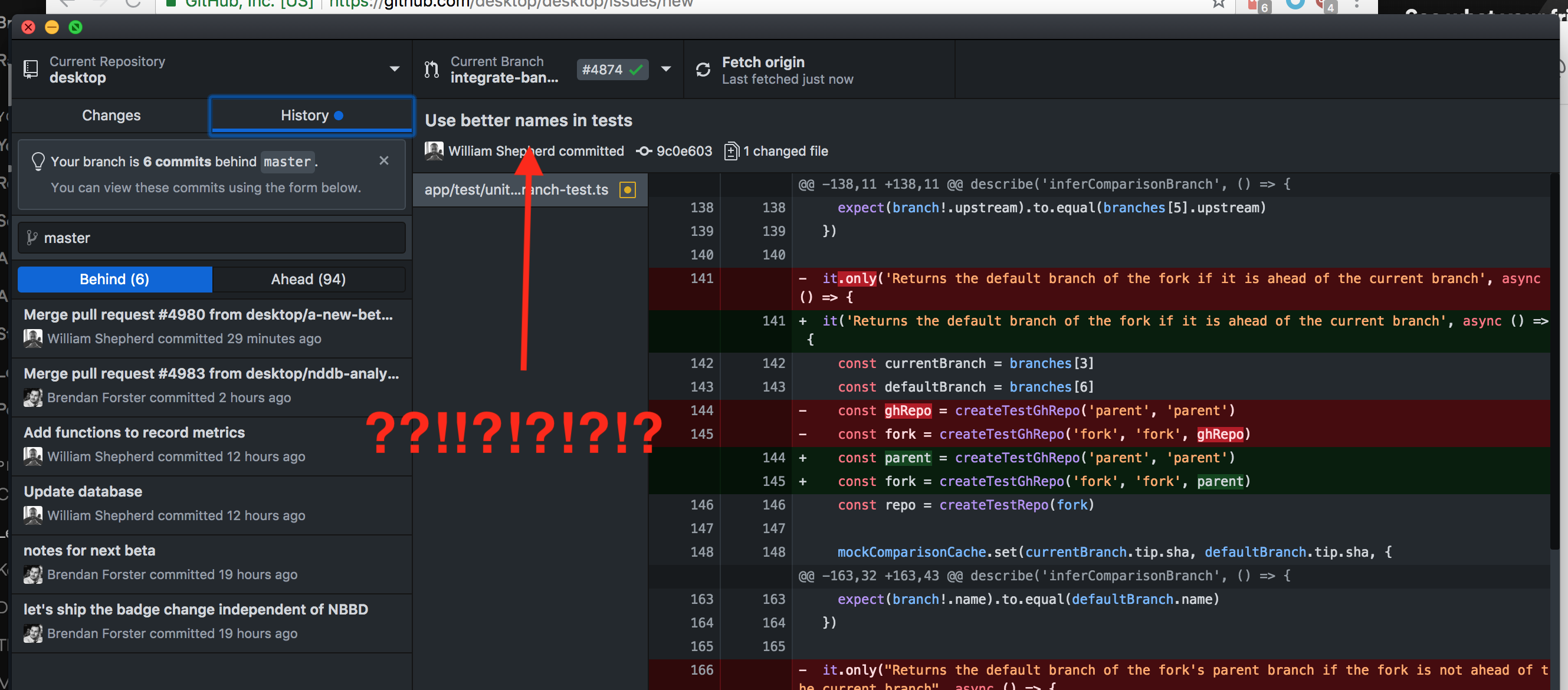1568x690 pixels.
Task: Click the Fetch origin refresh icon
Action: pos(704,69)
